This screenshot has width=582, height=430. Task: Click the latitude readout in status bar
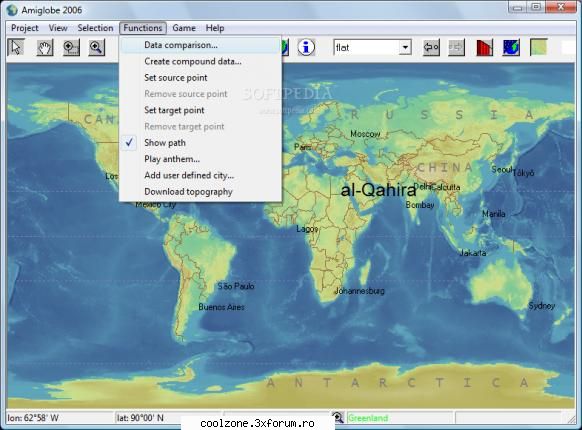(x=140, y=418)
